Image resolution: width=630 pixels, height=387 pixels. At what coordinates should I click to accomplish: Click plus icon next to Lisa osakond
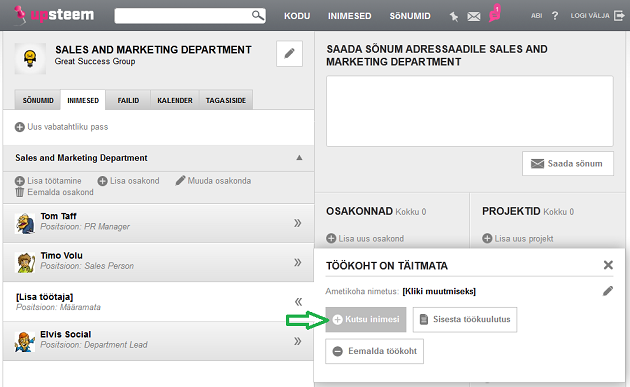102,181
